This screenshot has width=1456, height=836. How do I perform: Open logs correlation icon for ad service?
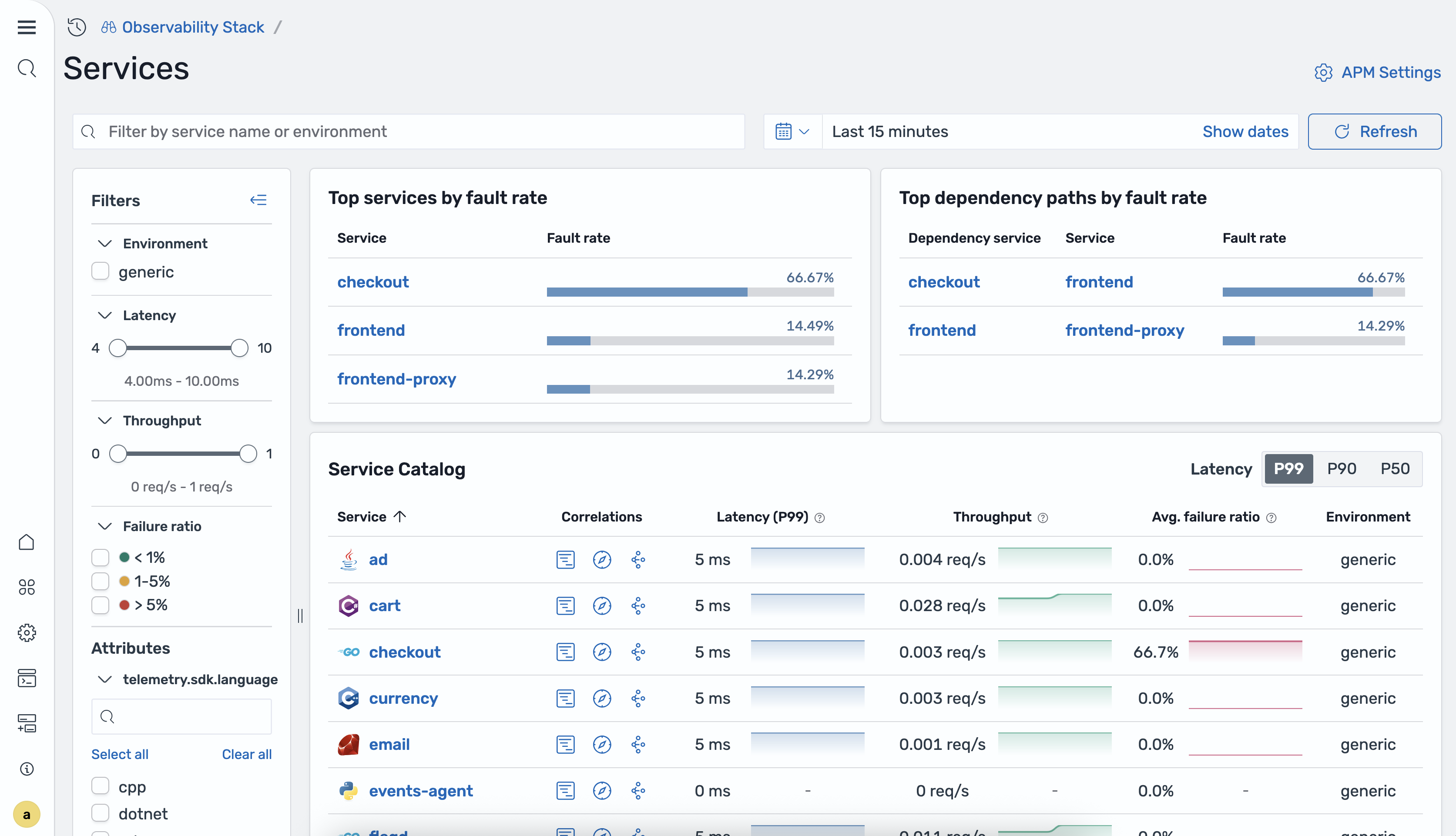tap(565, 560)
